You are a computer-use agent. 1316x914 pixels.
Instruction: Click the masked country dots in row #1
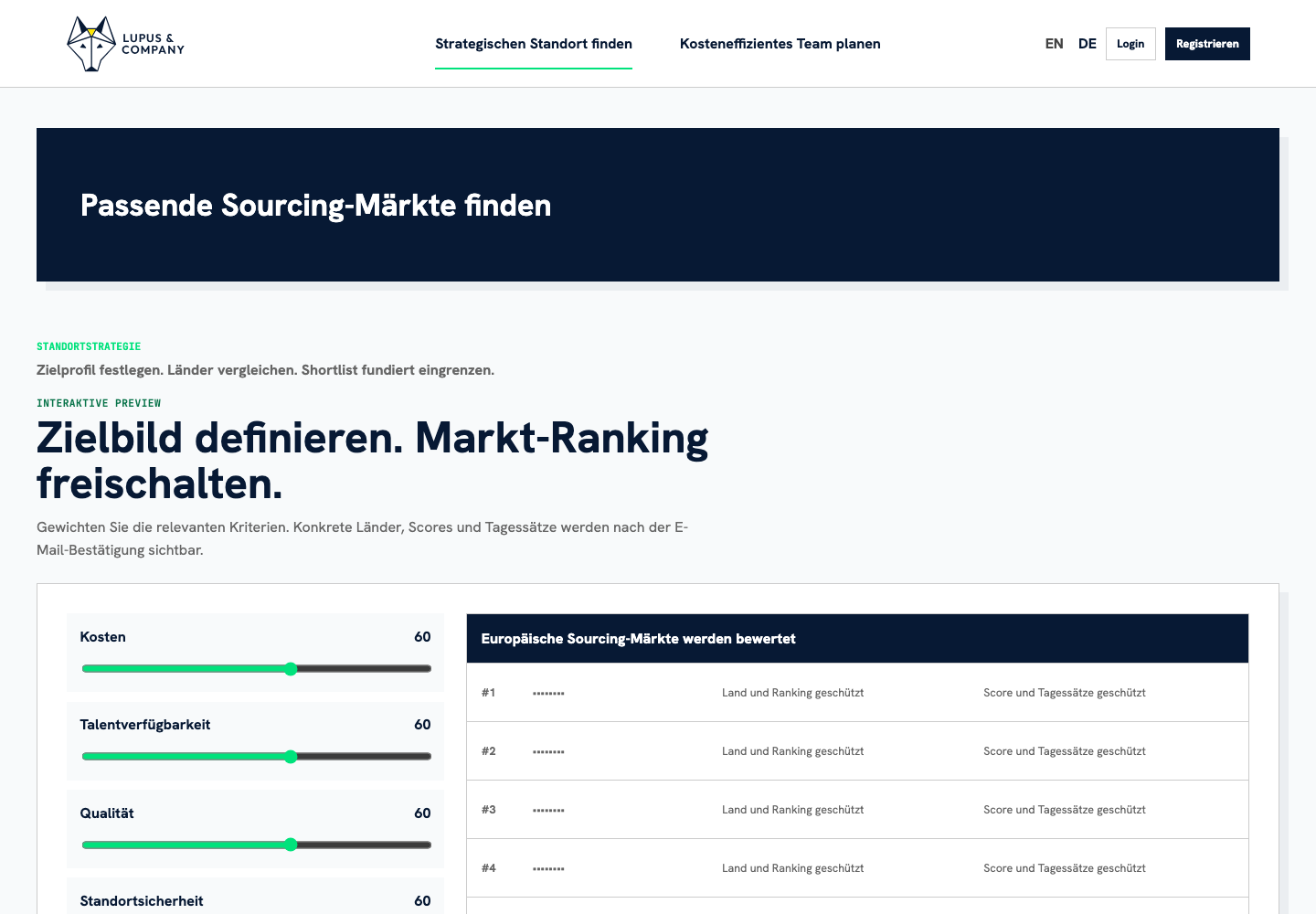548,694
